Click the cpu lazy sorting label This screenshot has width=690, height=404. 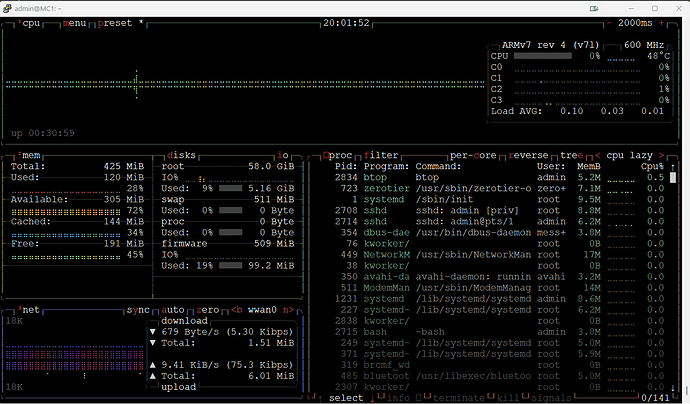point(629,155)
